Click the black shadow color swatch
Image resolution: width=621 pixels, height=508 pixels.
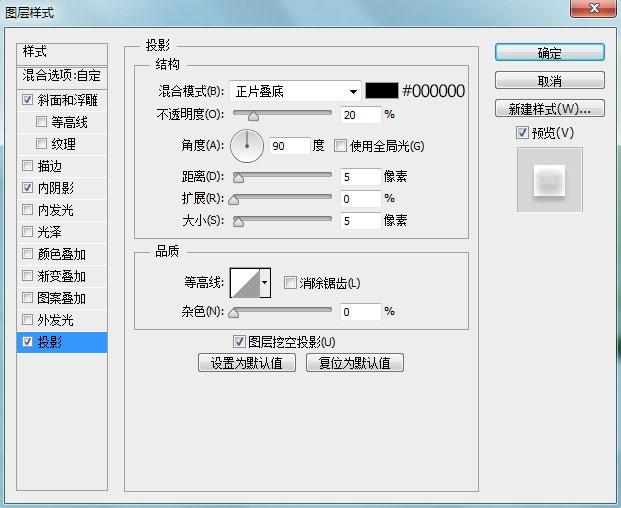381,91
